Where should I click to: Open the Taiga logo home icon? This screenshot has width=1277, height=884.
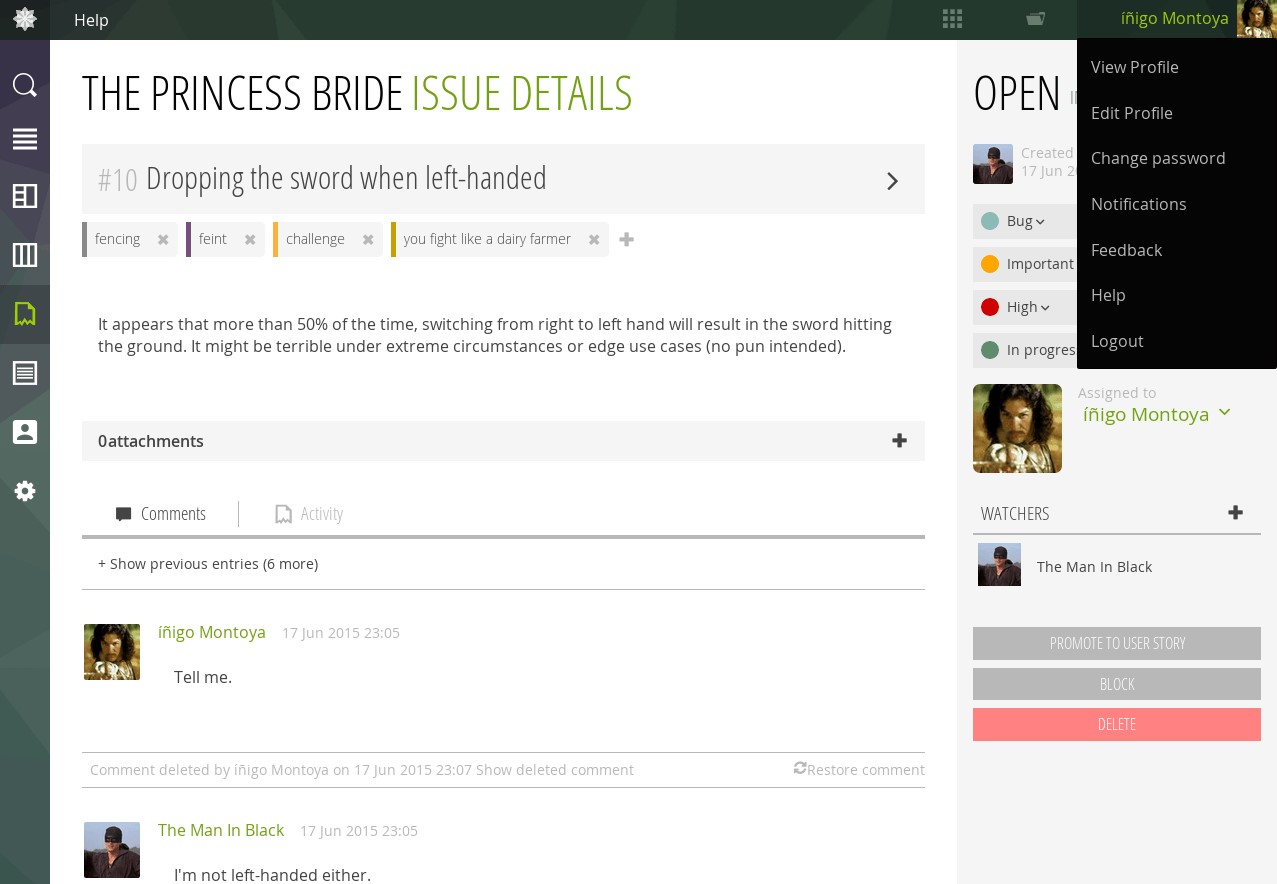(25, 19)
